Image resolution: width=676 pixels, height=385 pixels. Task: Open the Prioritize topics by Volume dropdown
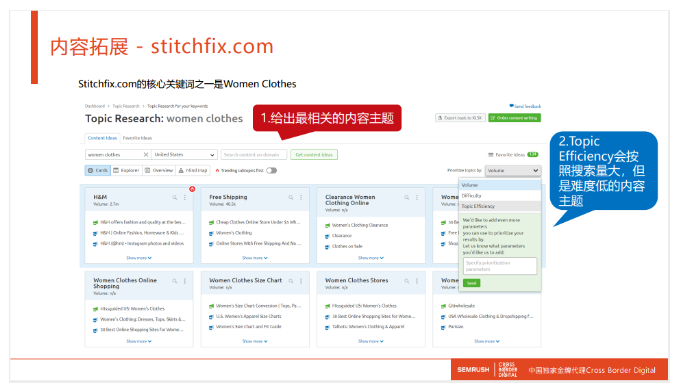pyautogui.click(x=513, y=171)
